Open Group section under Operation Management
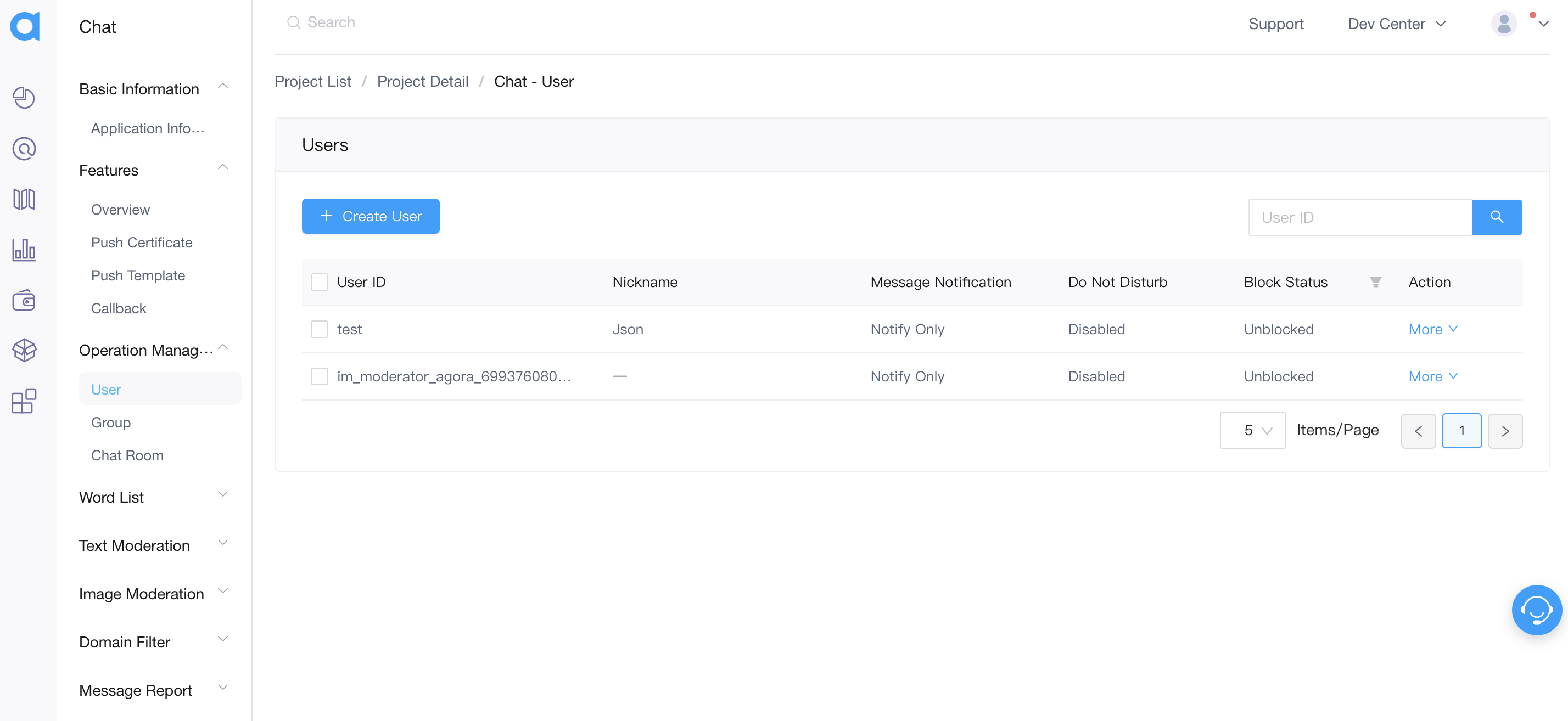 (111, 422)
